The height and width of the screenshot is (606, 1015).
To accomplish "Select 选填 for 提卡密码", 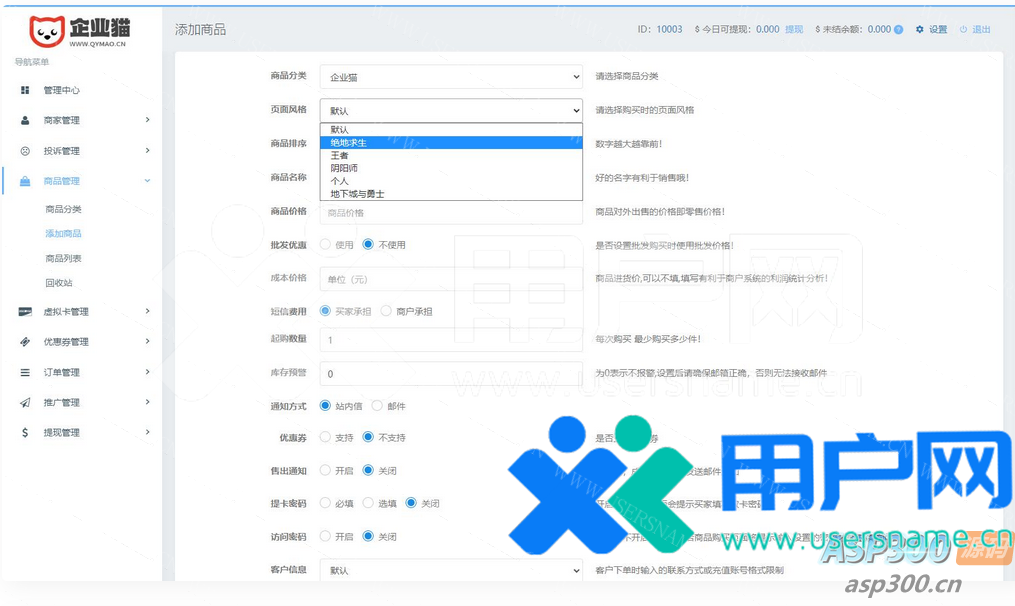I will point(368,503).
